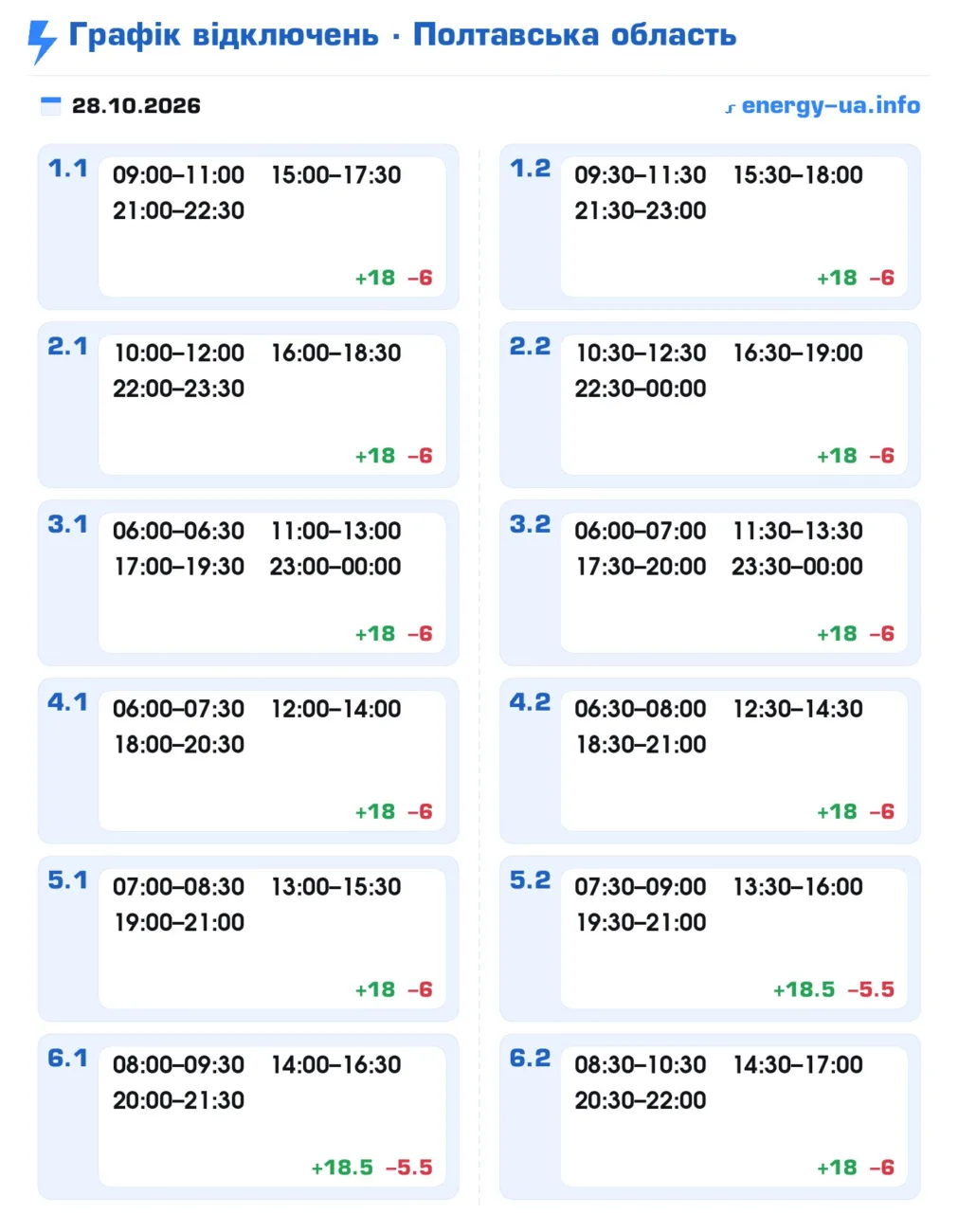Click the page title Графік відключень
This screenshot has width=958, height=1232.
pyautogui.click(x=224, y=35)
